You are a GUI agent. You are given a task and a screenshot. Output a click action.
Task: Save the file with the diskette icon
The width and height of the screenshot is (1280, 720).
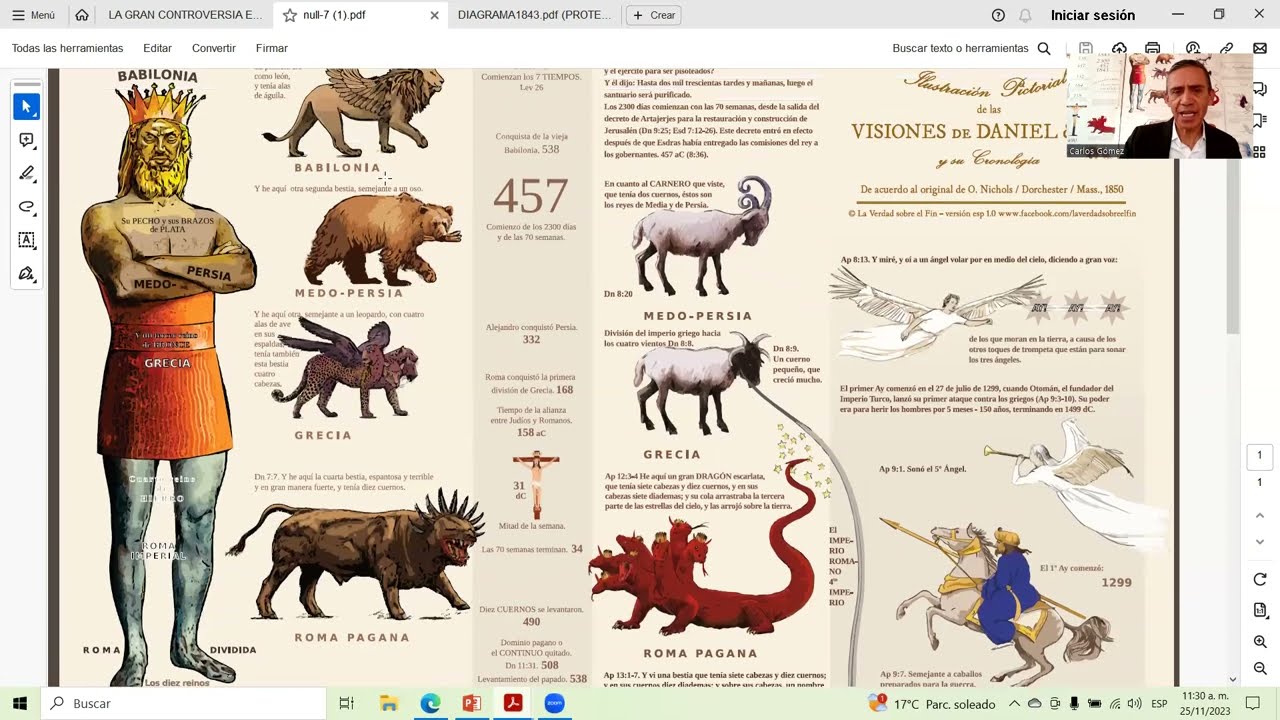coord(1086,48)
